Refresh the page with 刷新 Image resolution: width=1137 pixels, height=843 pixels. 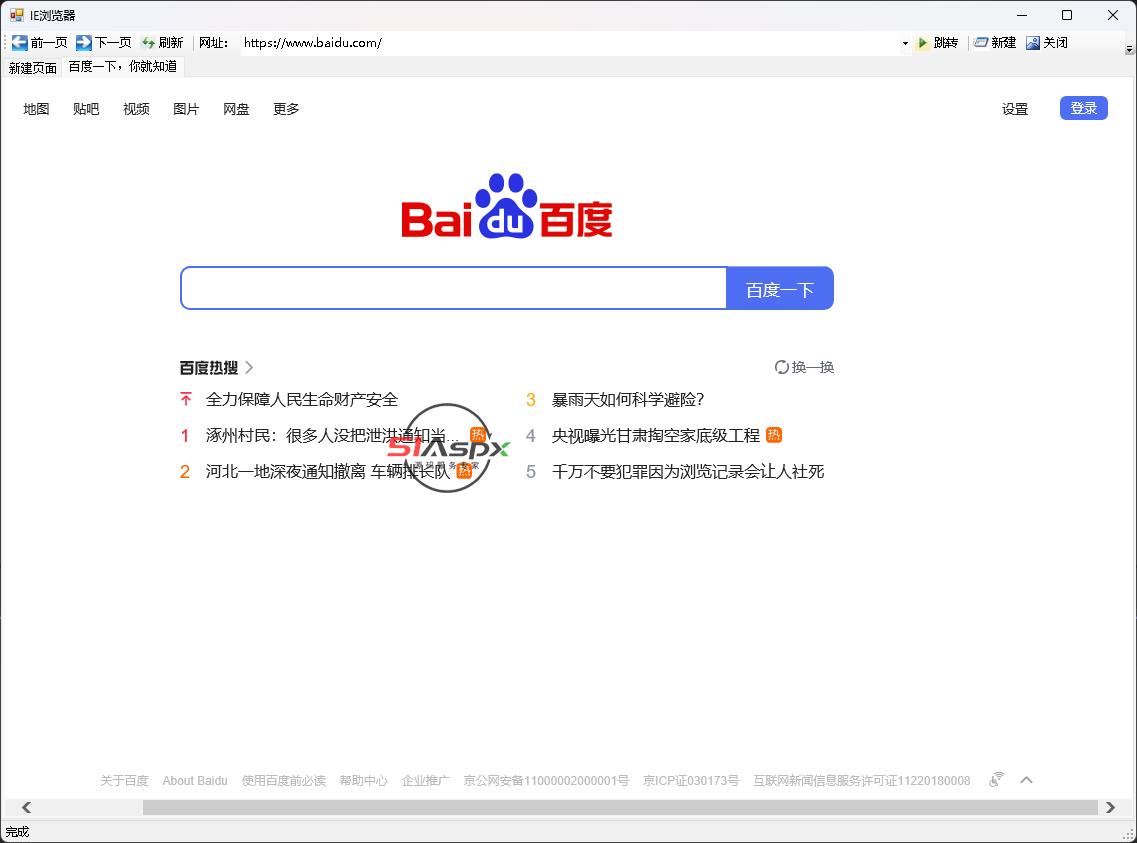pyautogui.click(x=162, y=43)
